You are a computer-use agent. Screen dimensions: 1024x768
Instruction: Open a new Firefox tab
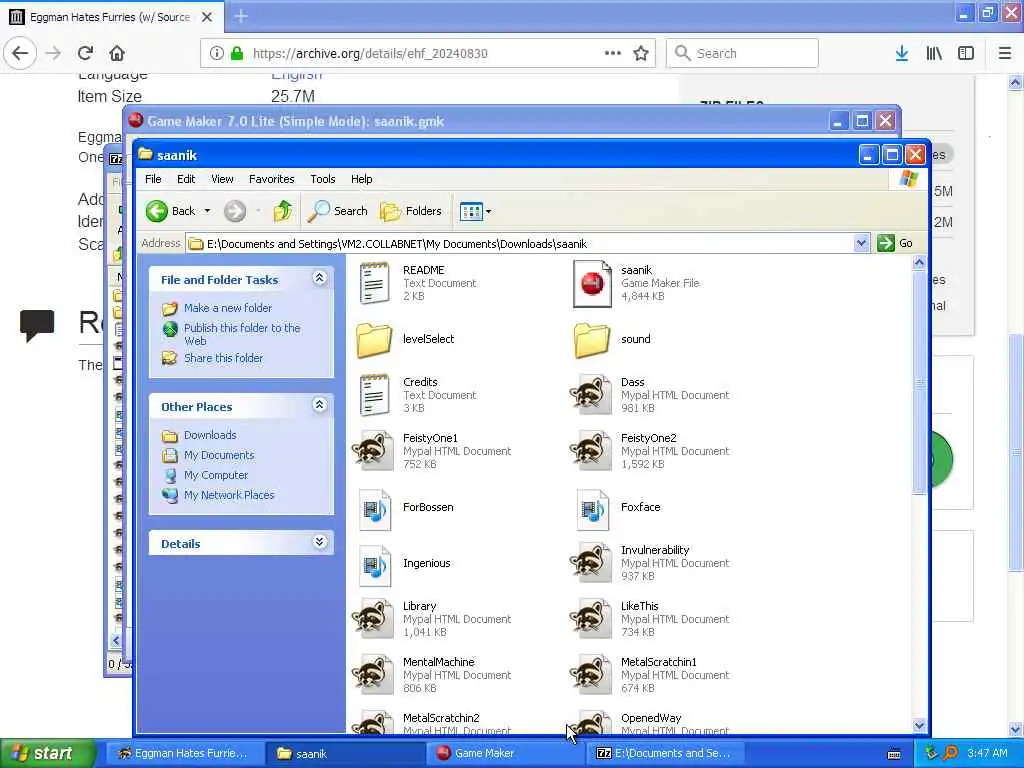(241, 16)
